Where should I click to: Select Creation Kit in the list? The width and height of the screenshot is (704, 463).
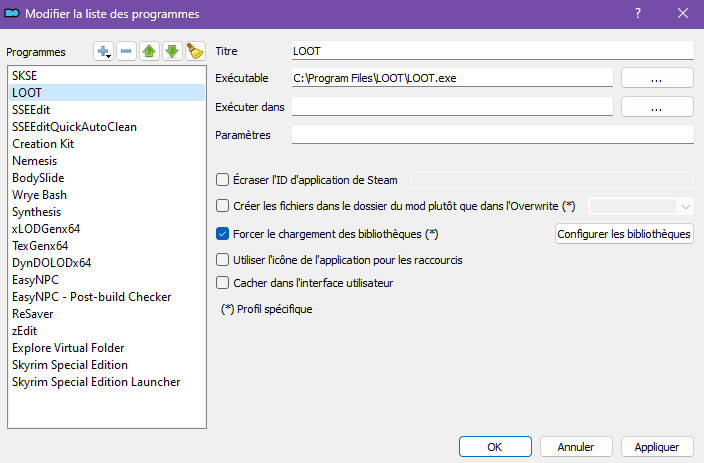click(x=107, y=144)
